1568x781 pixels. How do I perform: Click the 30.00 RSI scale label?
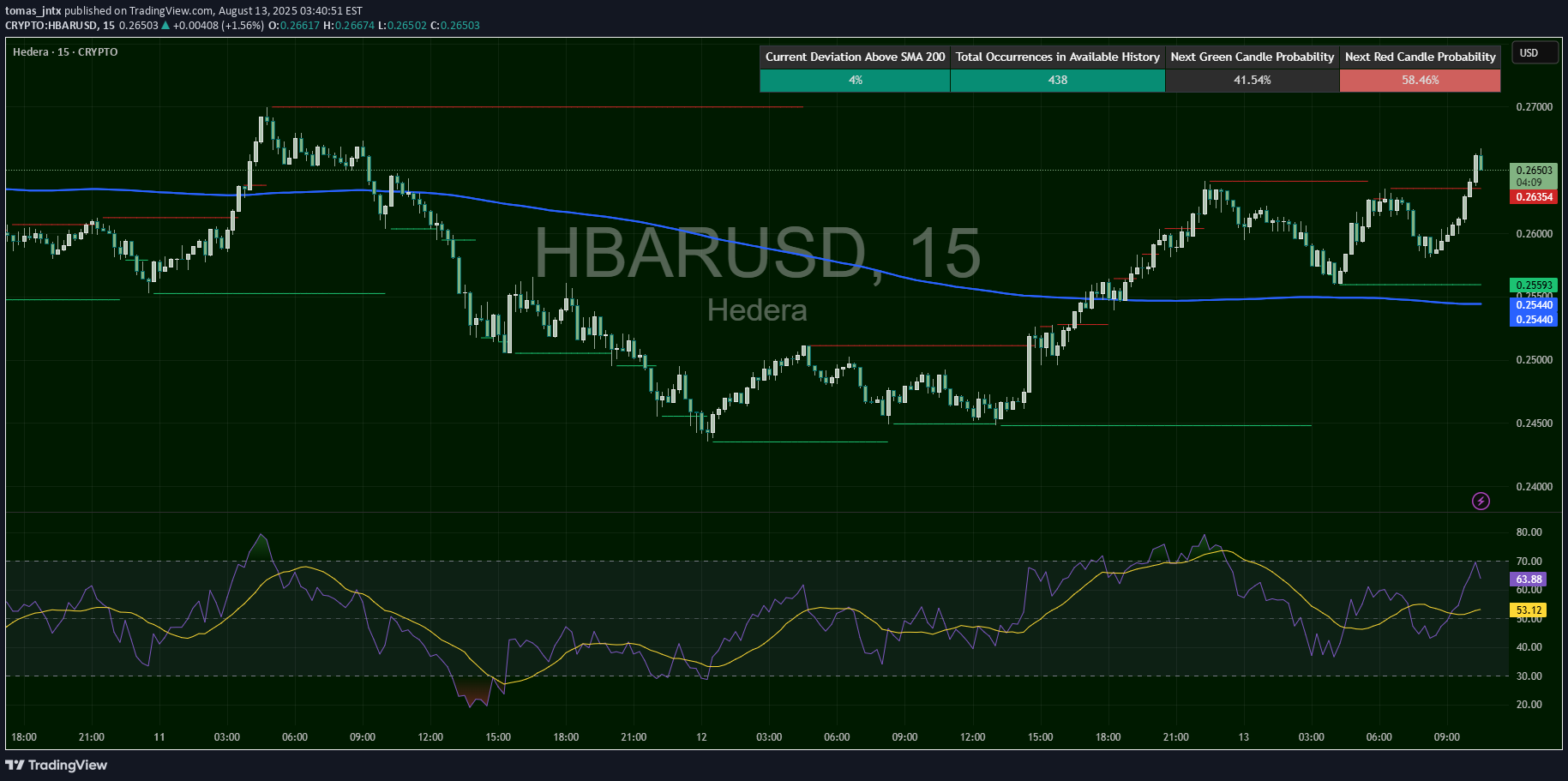[1529, 676]
